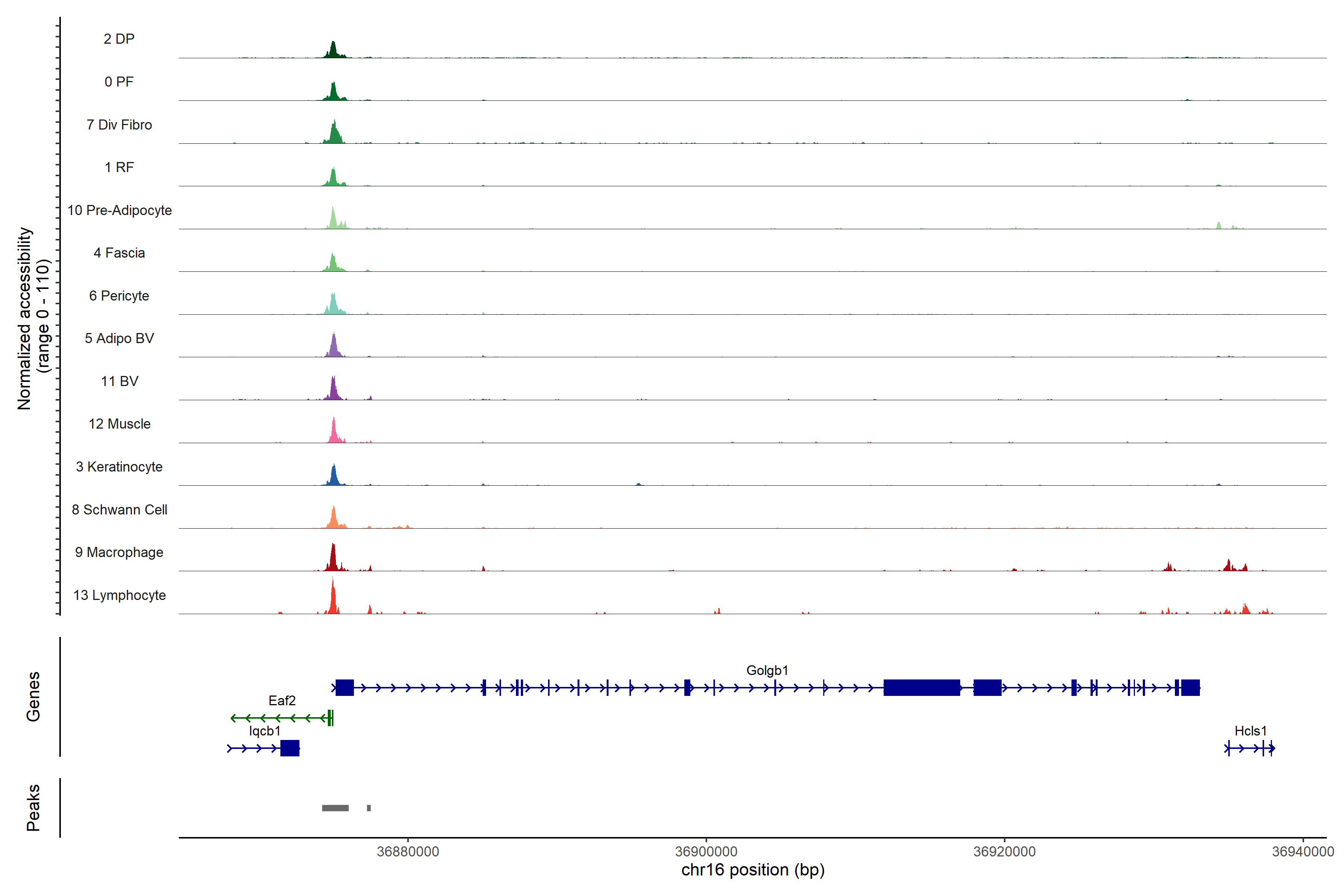This screenshot has width=1344, height=896.
Task: Click the 3 Keratinocyte track label
Action: click(119, 467)
